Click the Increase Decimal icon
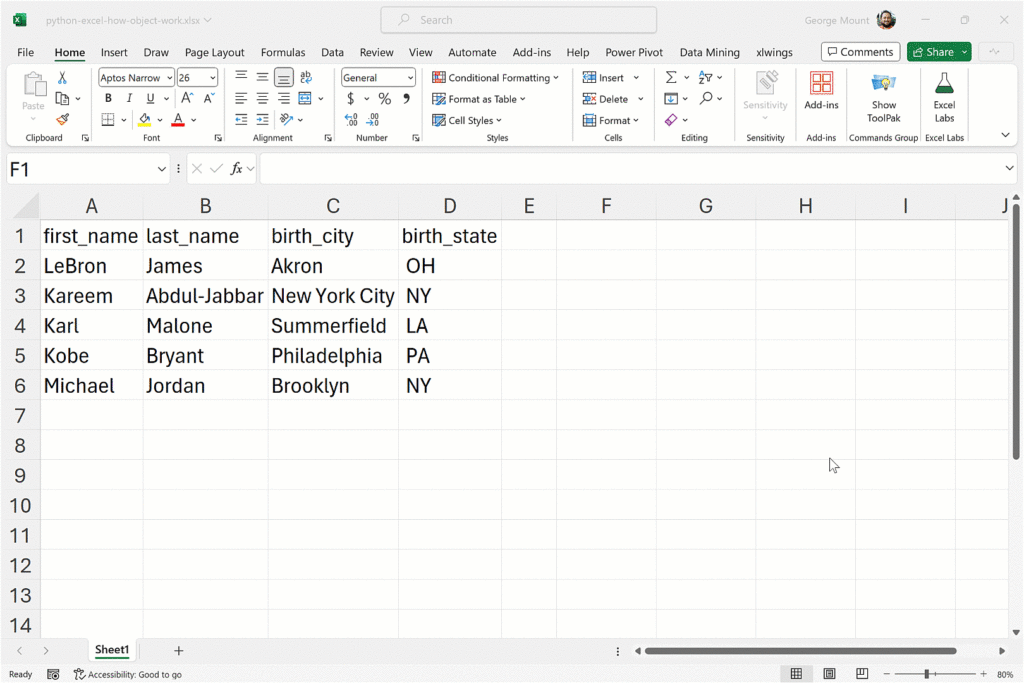Image resolution: width=1024 pixels, height=683 pixels. click(x=351, y=120)
